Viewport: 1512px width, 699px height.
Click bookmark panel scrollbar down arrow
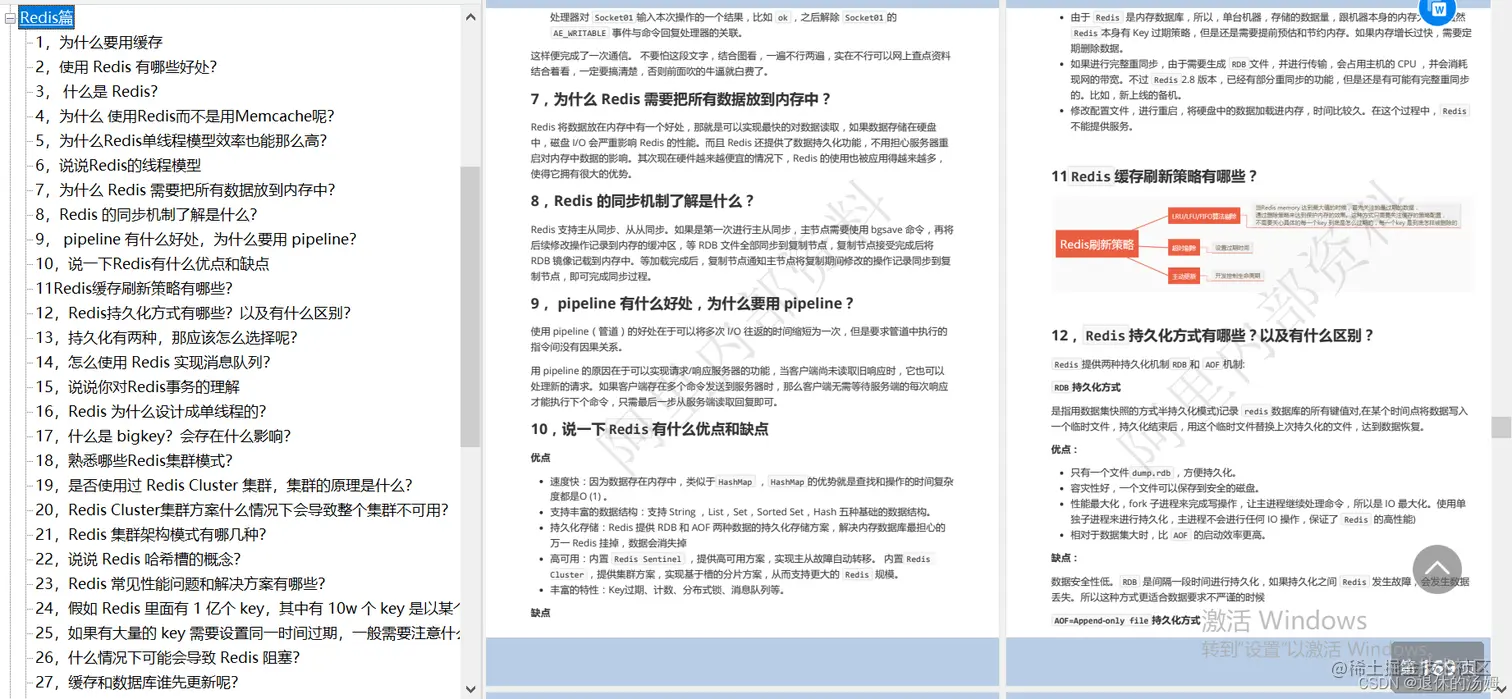click(470, 689)
